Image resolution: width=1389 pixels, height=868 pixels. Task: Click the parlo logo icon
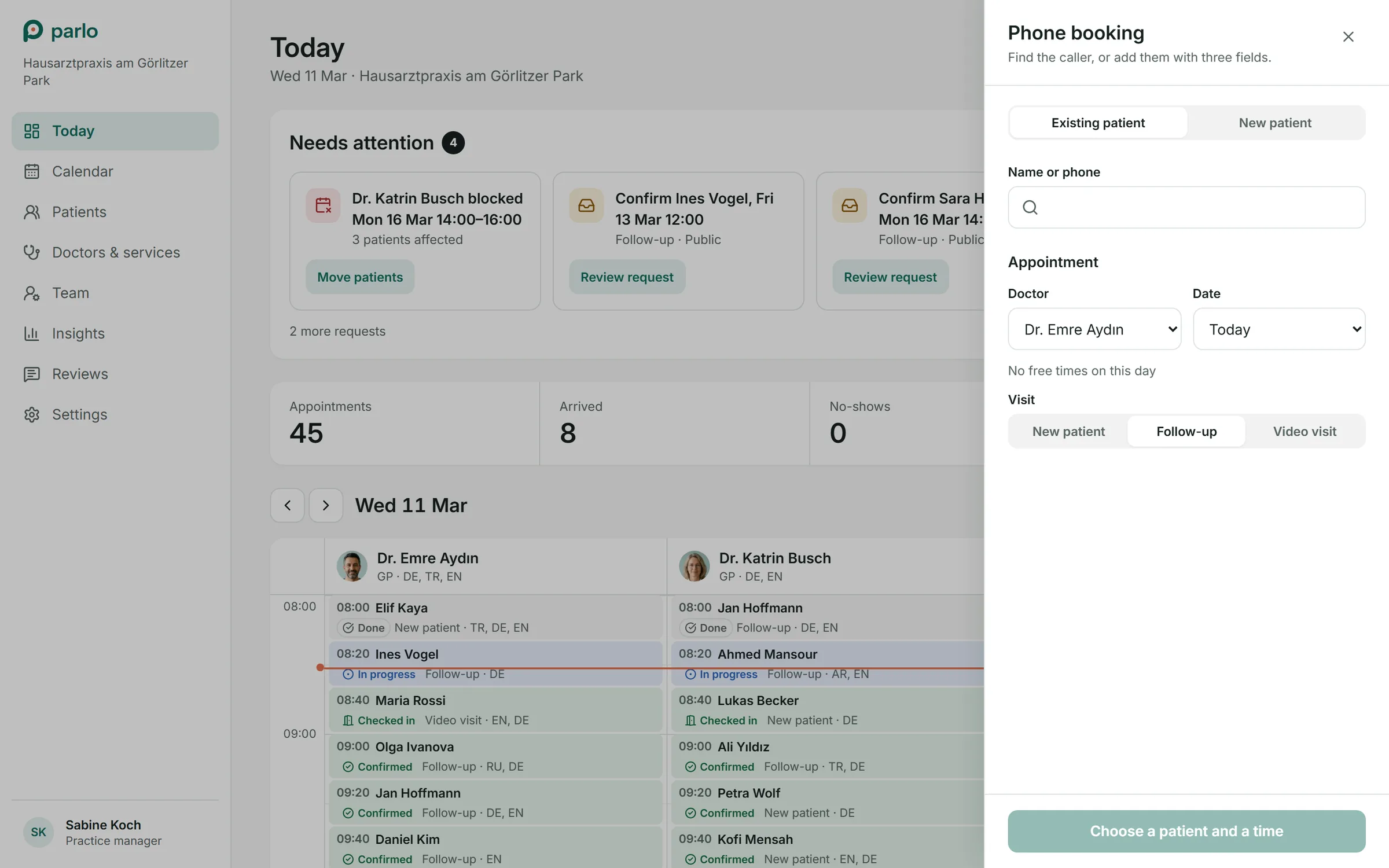point(33,31)
